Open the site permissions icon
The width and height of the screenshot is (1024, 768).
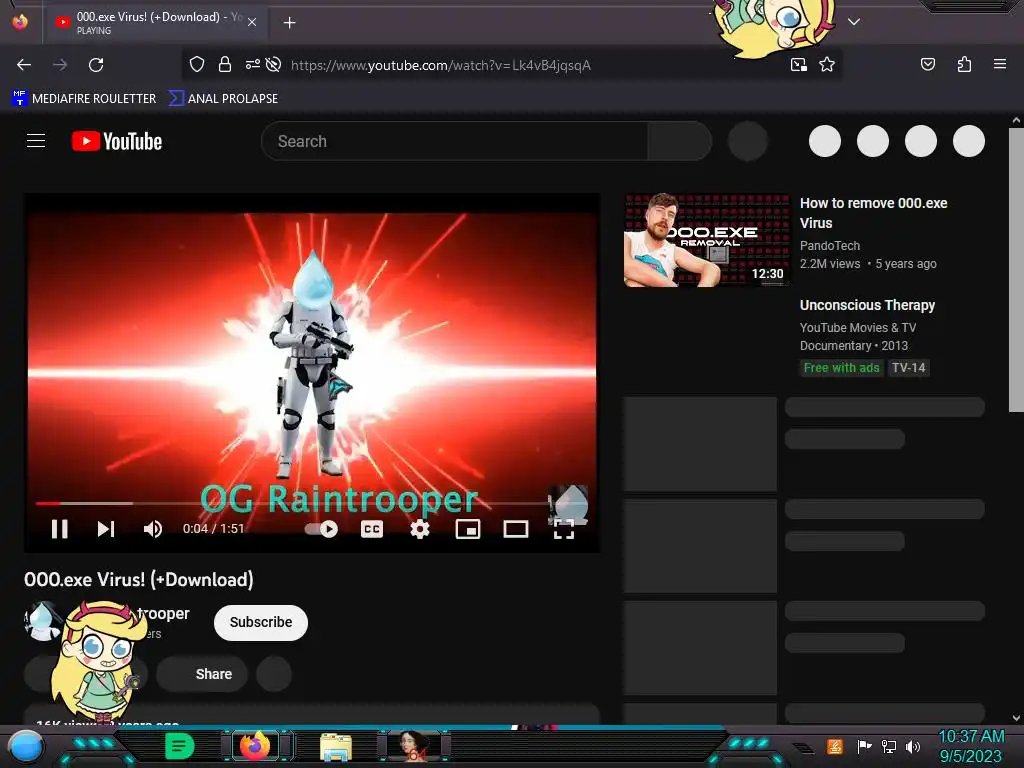(x=253, y=64)
